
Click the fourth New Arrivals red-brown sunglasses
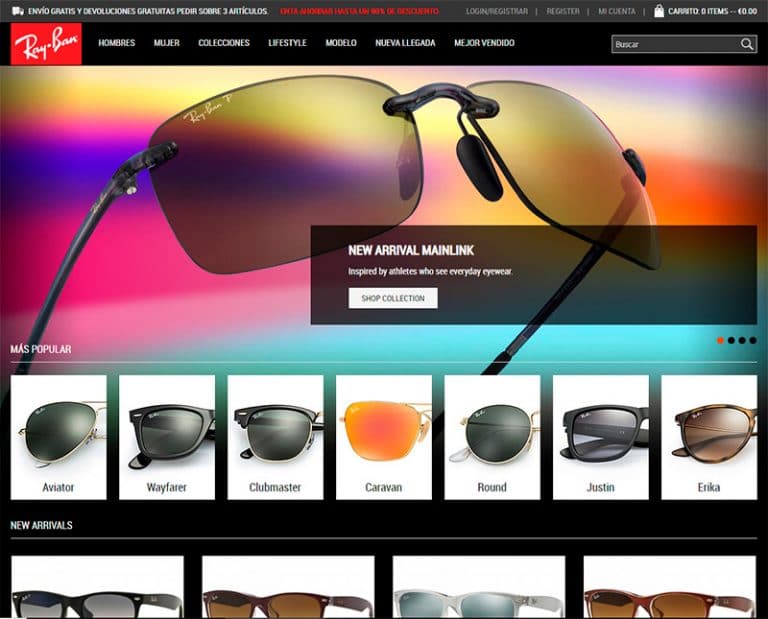[x=670, y=587]
